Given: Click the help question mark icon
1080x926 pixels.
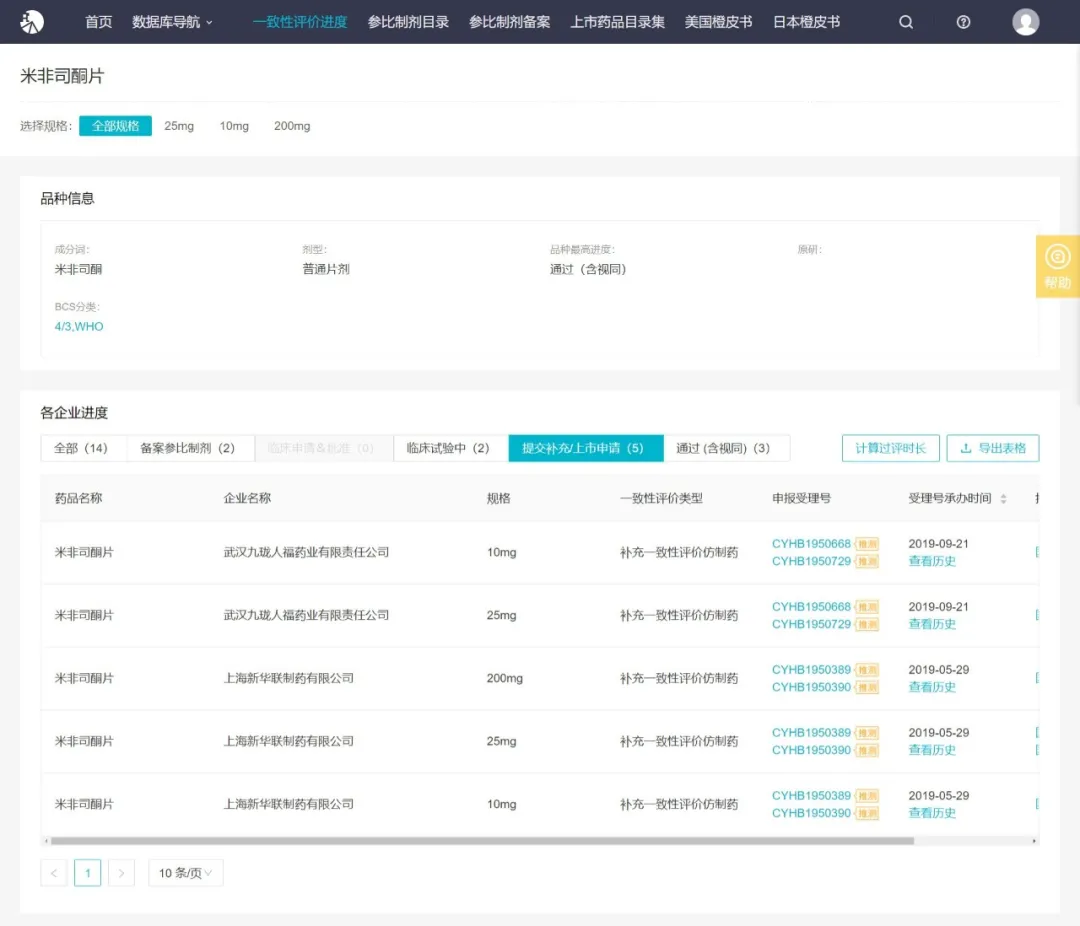Looking at the screenshot, I should 963,22.
